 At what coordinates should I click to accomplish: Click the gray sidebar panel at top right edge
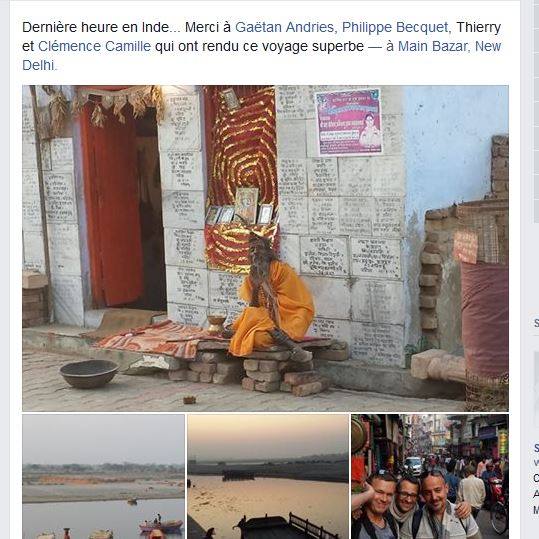click(536, 110)
